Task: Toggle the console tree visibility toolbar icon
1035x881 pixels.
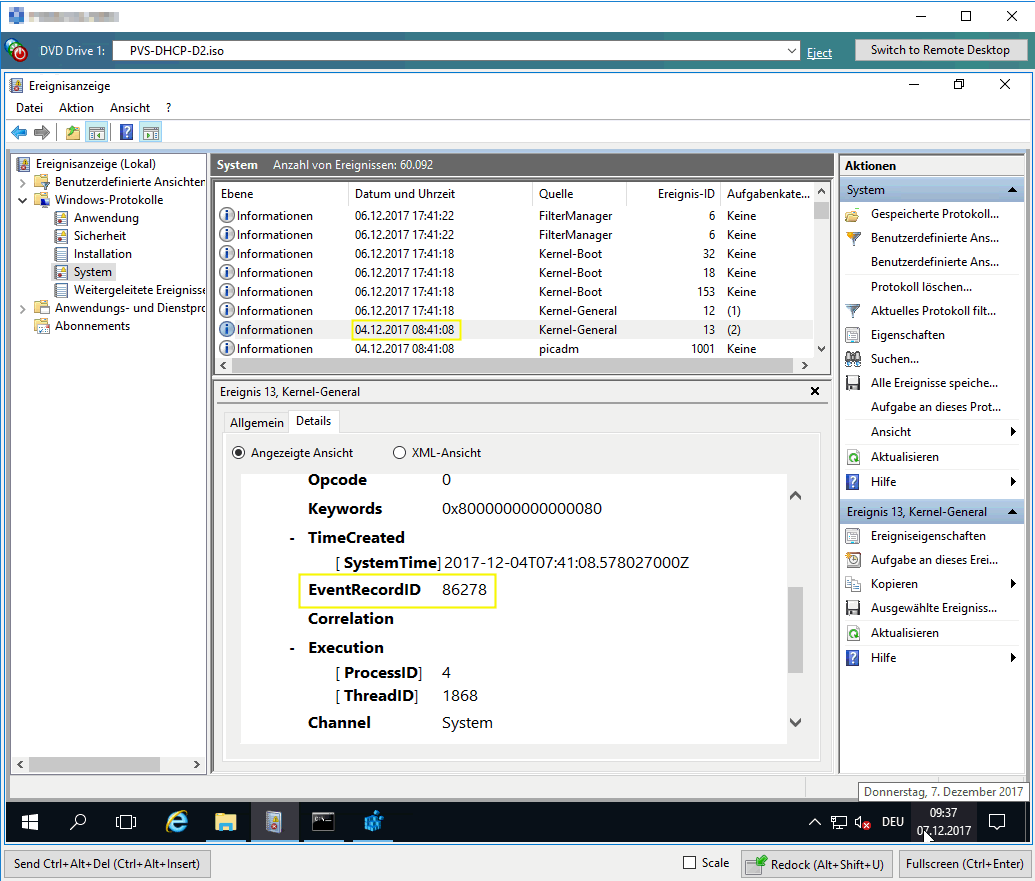Action: click(x=95, y=131)
